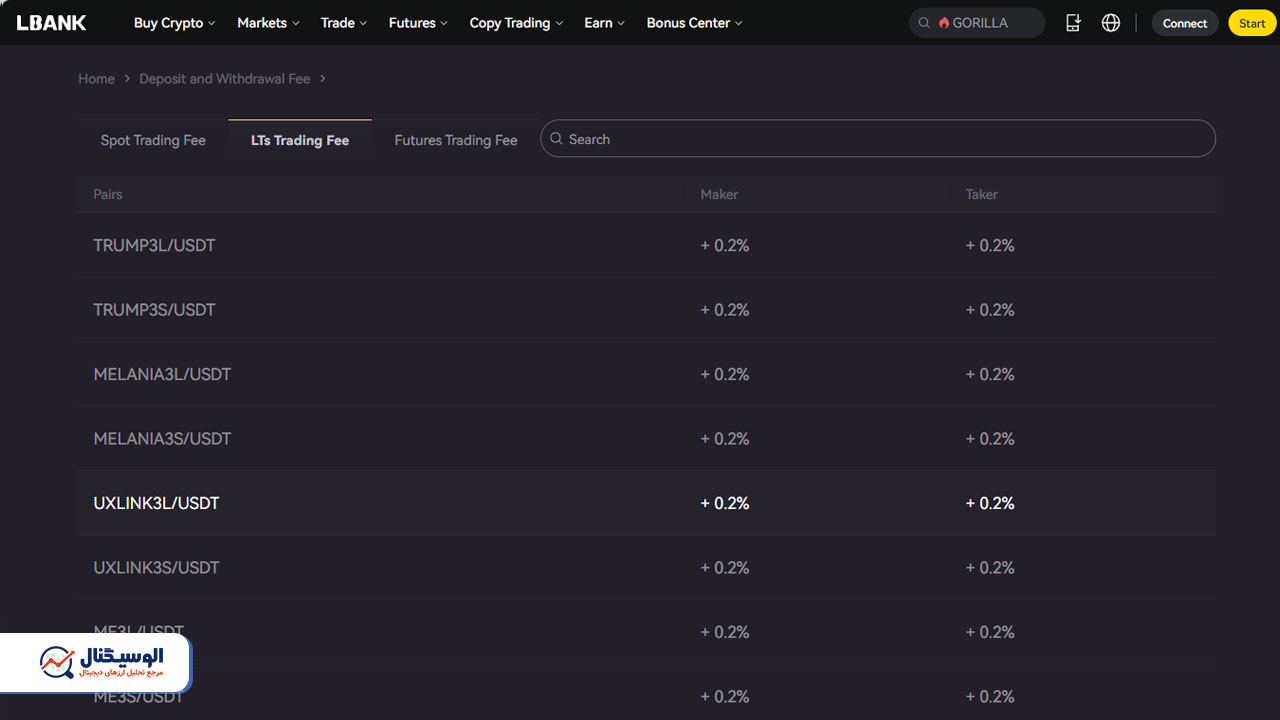Expand the Markets menu
Screen dimensions: 1280x720
tap(268, 23)
